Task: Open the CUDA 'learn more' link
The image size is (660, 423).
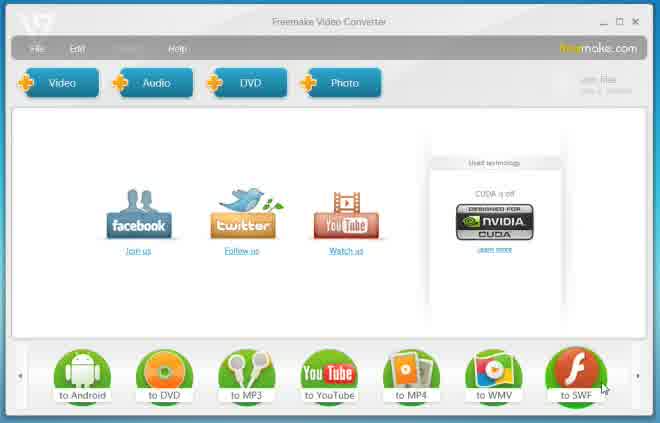Action: coord(495,250)
